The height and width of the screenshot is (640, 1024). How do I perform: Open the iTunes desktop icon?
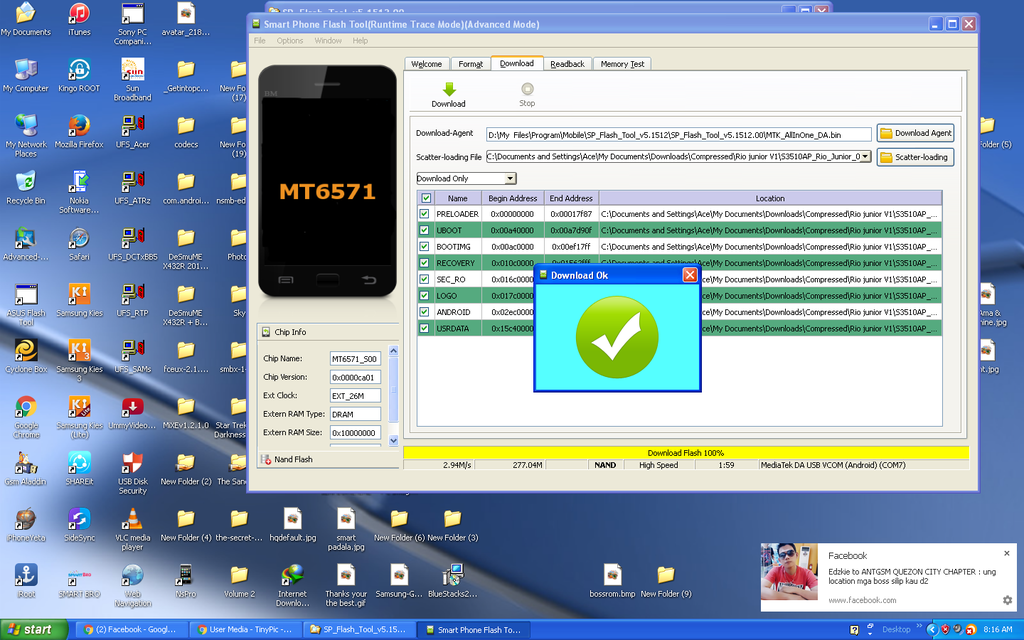pos(79,14)
